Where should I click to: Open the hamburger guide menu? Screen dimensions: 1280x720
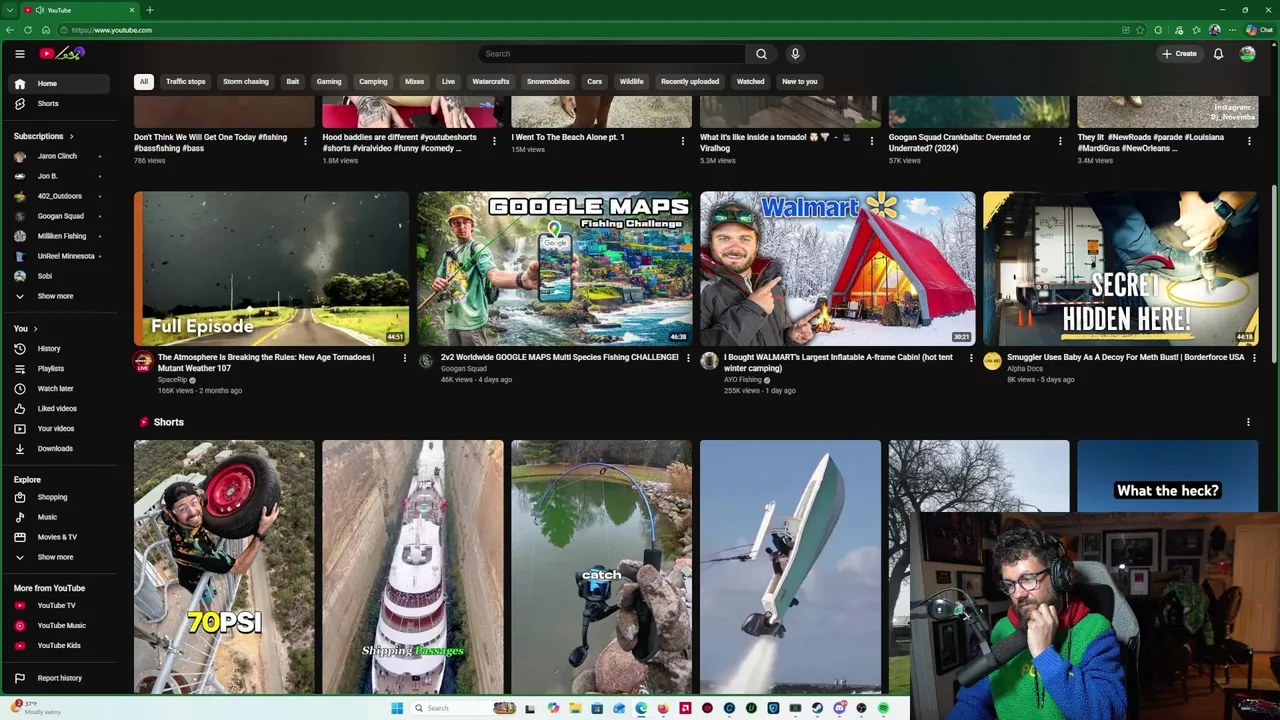click(x=19, y=54)
